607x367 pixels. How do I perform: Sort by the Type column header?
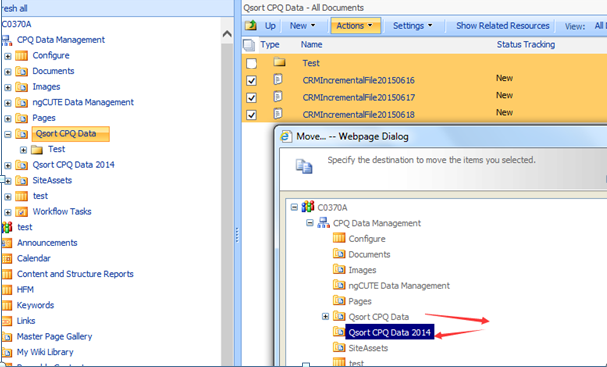(270, 45)
